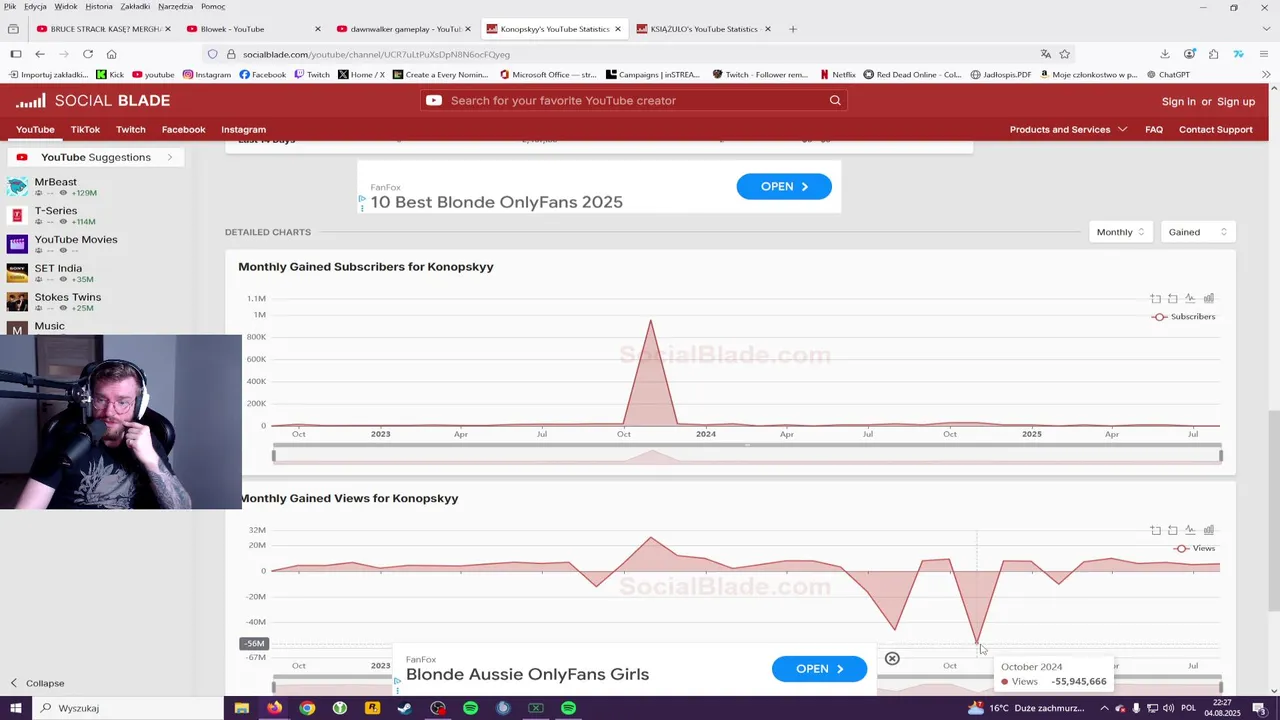Image resolution: width=1280 pixels, height=720 pixels.
Task: Open Contact Support link
Action: [x=1216, y=129]
